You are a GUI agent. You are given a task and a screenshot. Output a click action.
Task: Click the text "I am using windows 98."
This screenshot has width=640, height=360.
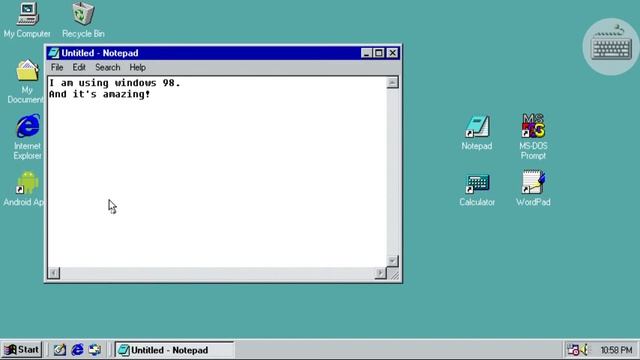115,83
